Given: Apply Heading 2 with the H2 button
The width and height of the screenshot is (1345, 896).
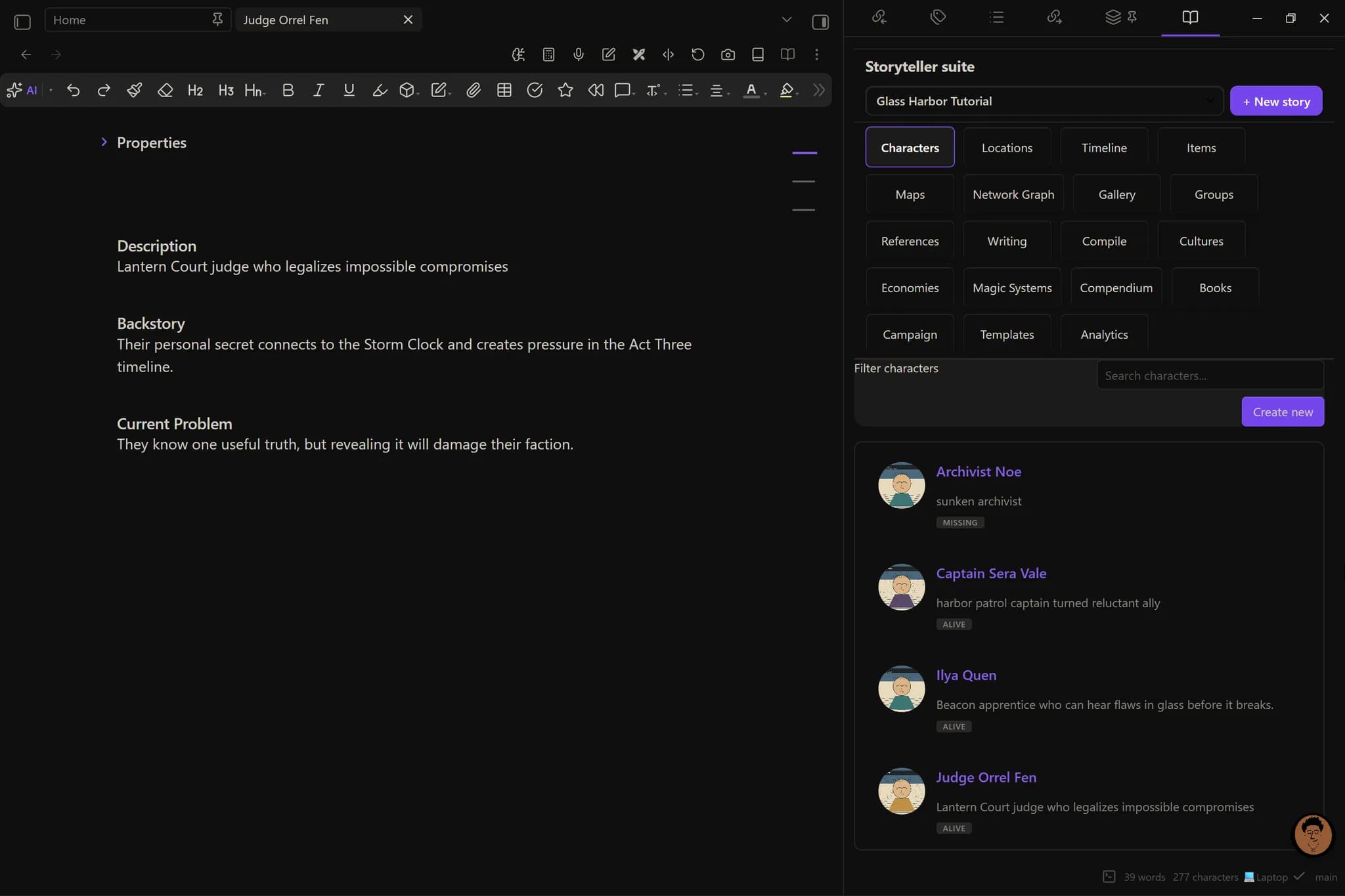Looking at the screenshot, I should (195, 91).
